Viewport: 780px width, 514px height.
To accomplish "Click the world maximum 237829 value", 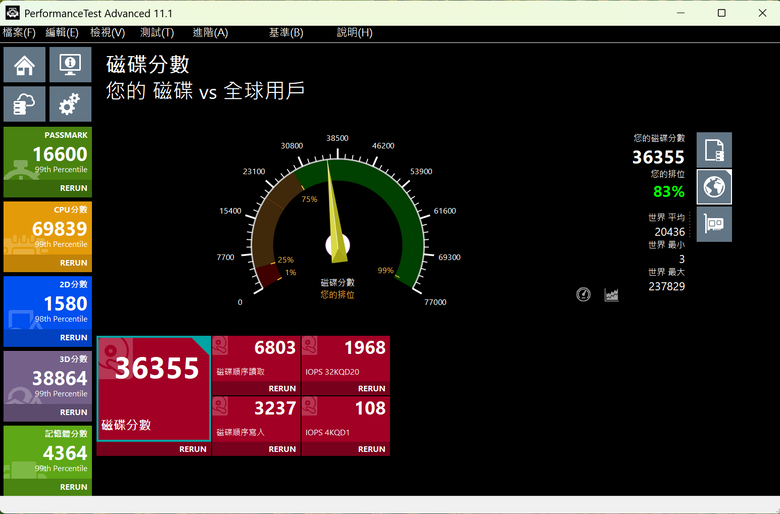I will tap(667, 286).
